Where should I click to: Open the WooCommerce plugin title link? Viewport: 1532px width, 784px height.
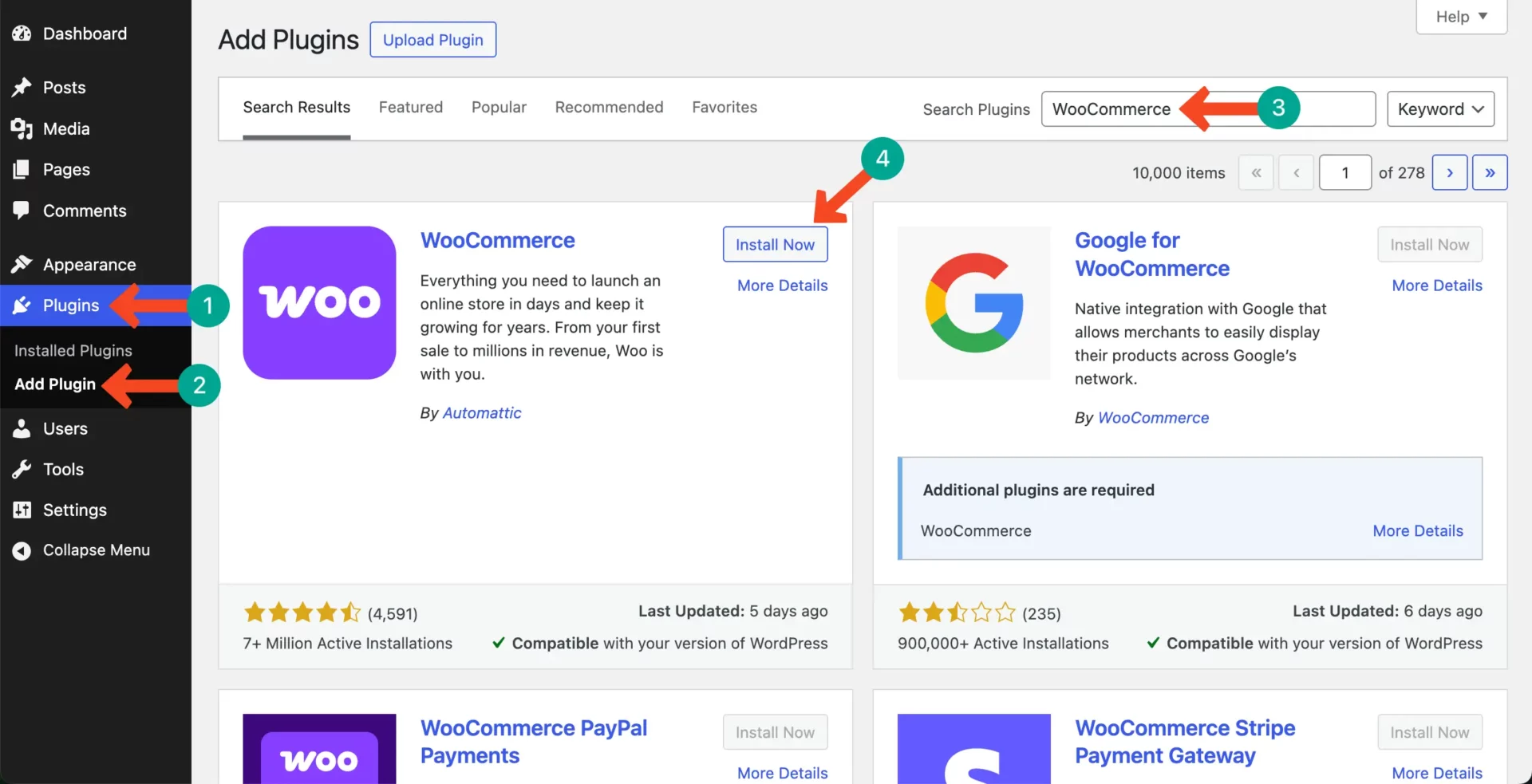(498, 240)
